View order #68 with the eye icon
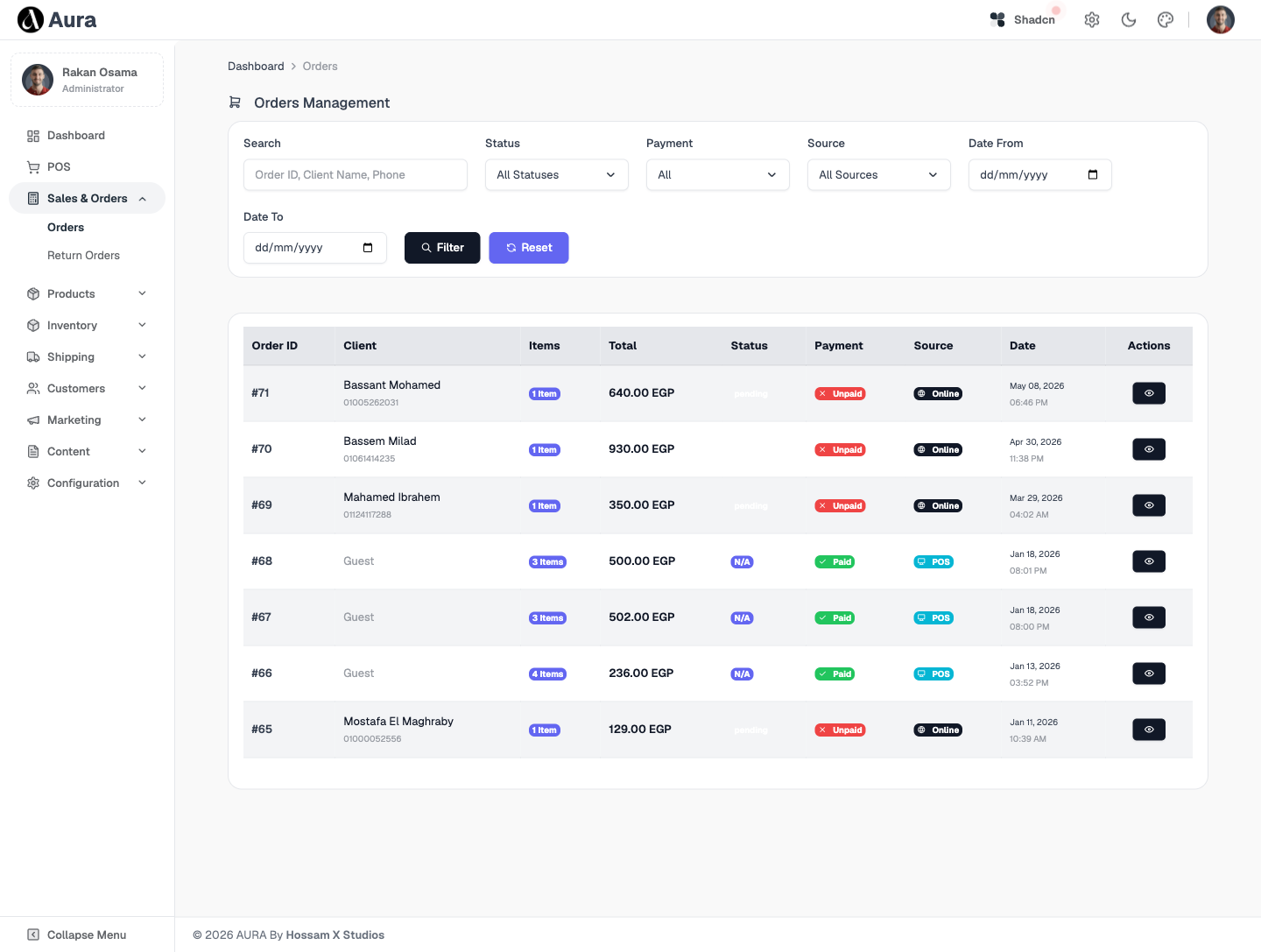This screenshot has width=1261, height=952. pyautogui.click(x=1149, y=561)
